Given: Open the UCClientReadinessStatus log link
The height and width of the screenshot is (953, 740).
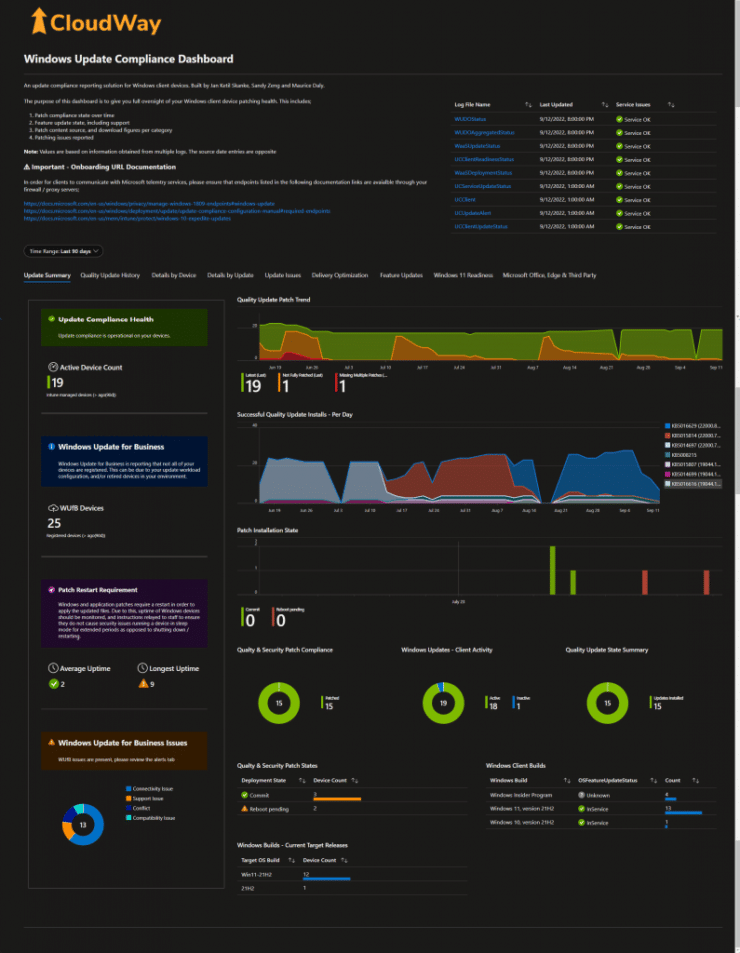Looking at the screenshot, I should (484, 159).
